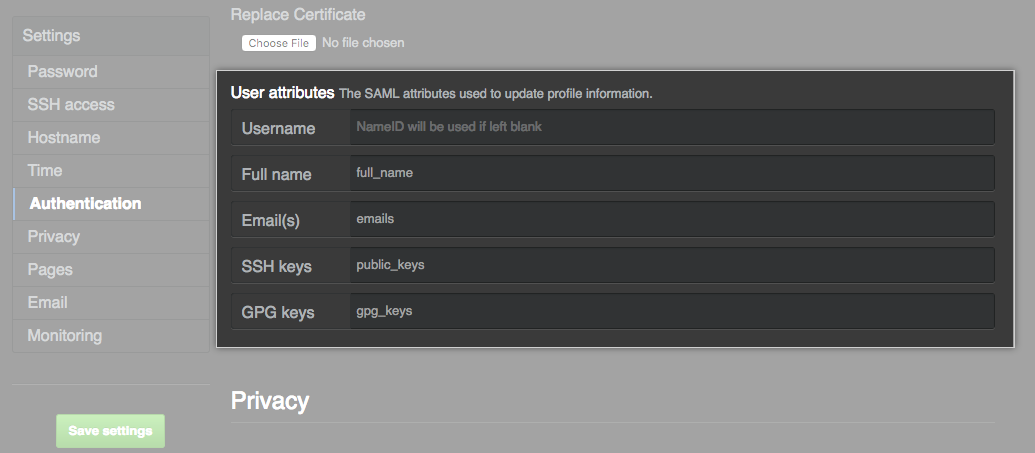Screen dimensions: 1035x453
Task: Click the Full name text field
Action: (x=672, y=173)
